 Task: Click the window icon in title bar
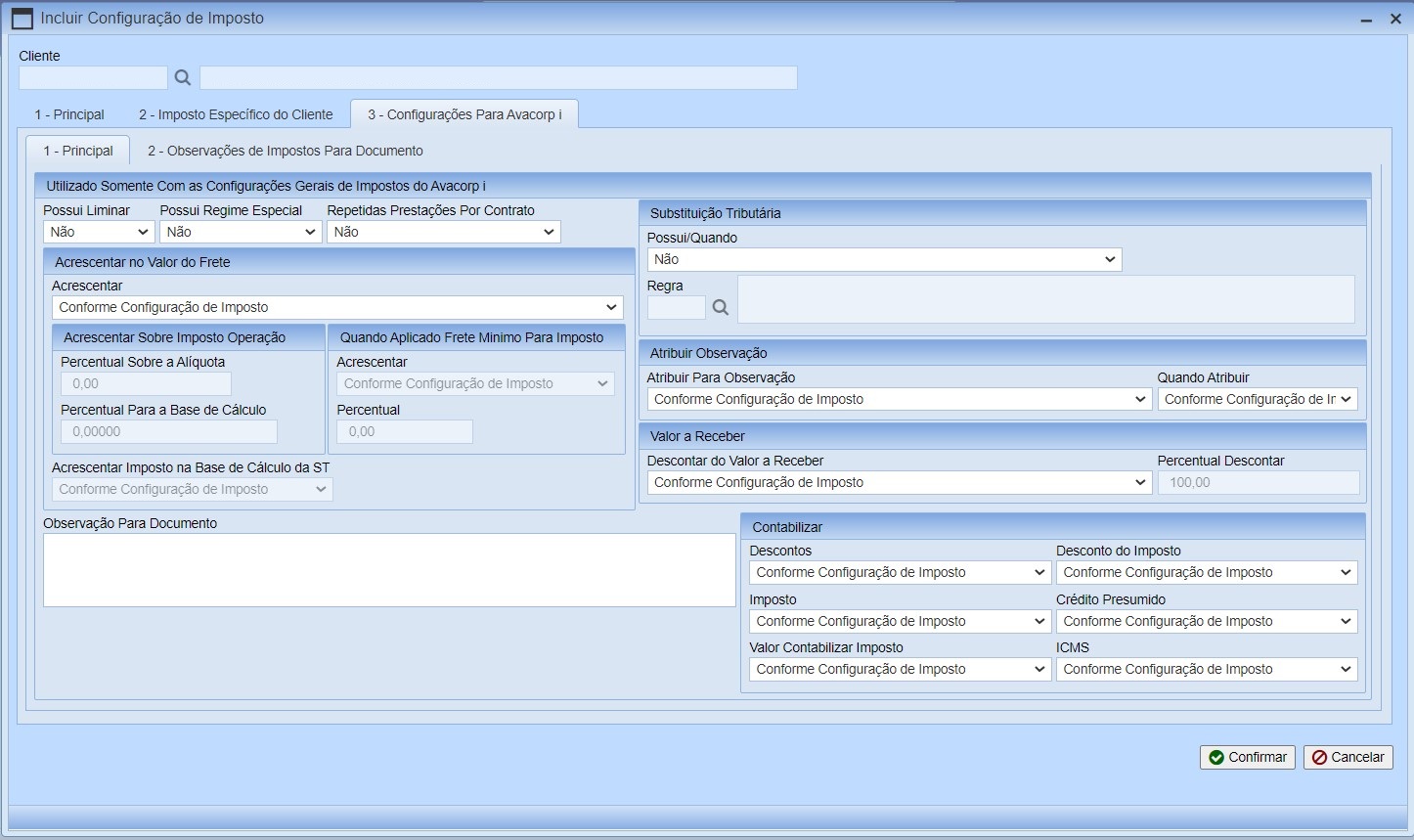(22, 19)
